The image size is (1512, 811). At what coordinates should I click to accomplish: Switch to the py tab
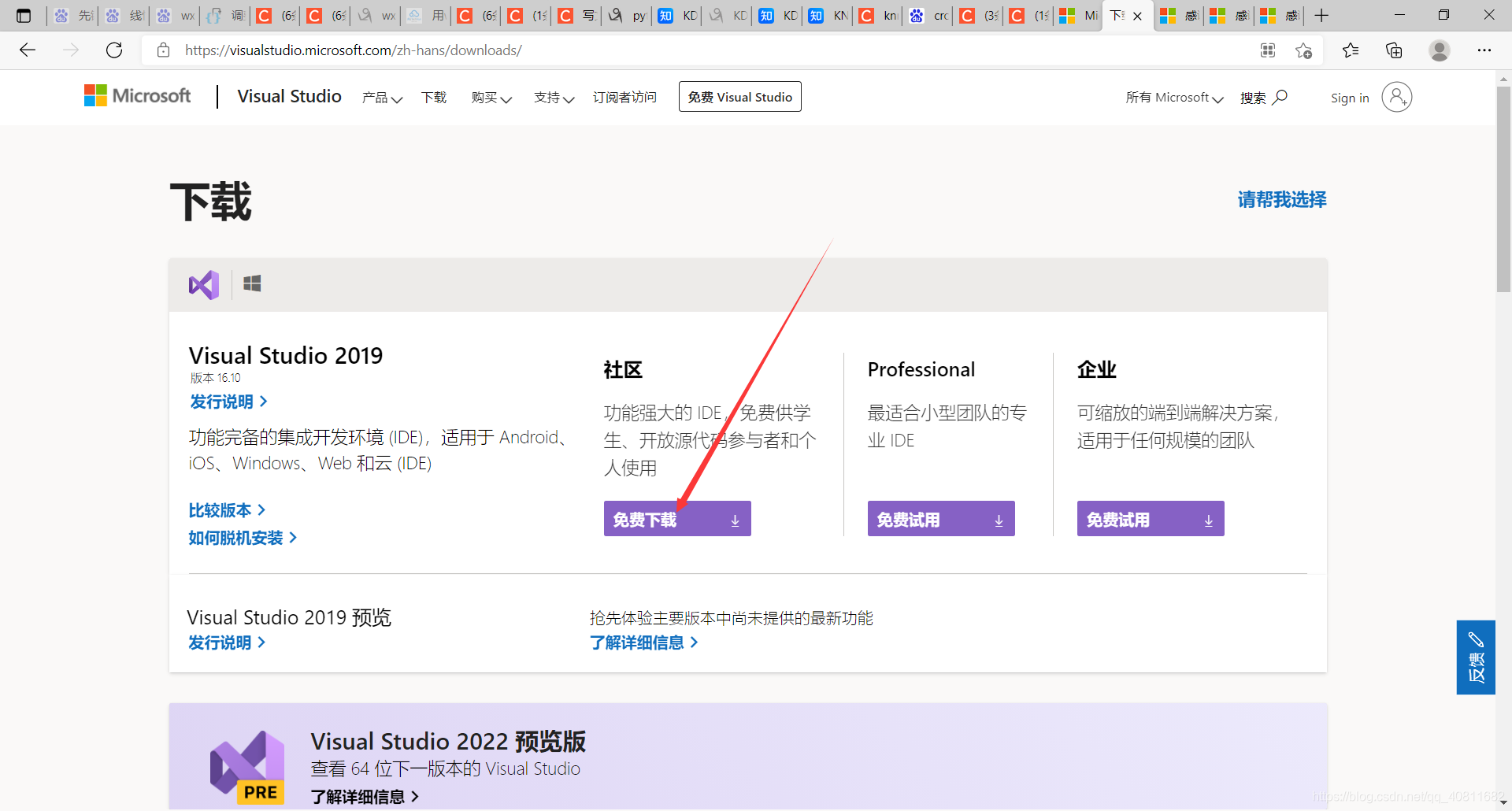[x=628, y=16]
